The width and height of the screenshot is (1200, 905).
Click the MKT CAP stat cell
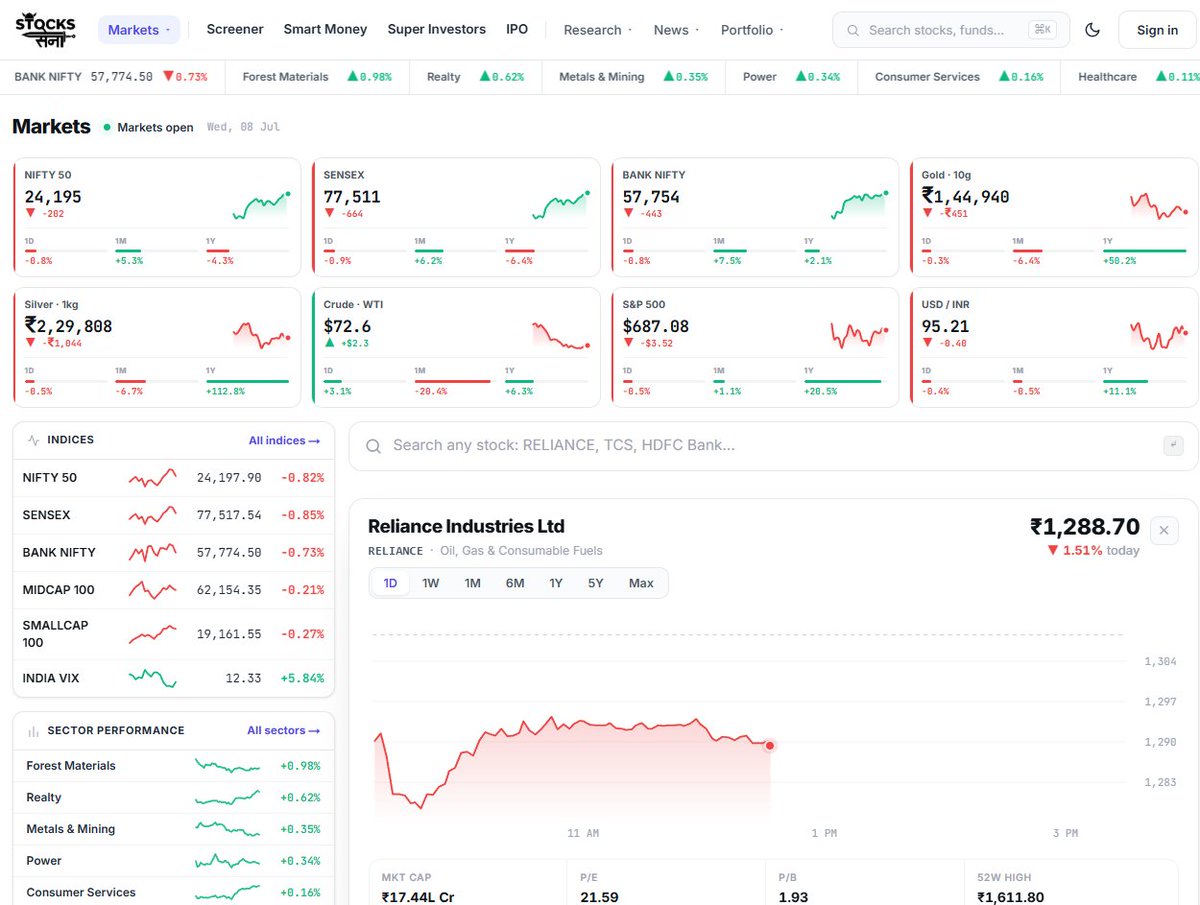(467, 884)
